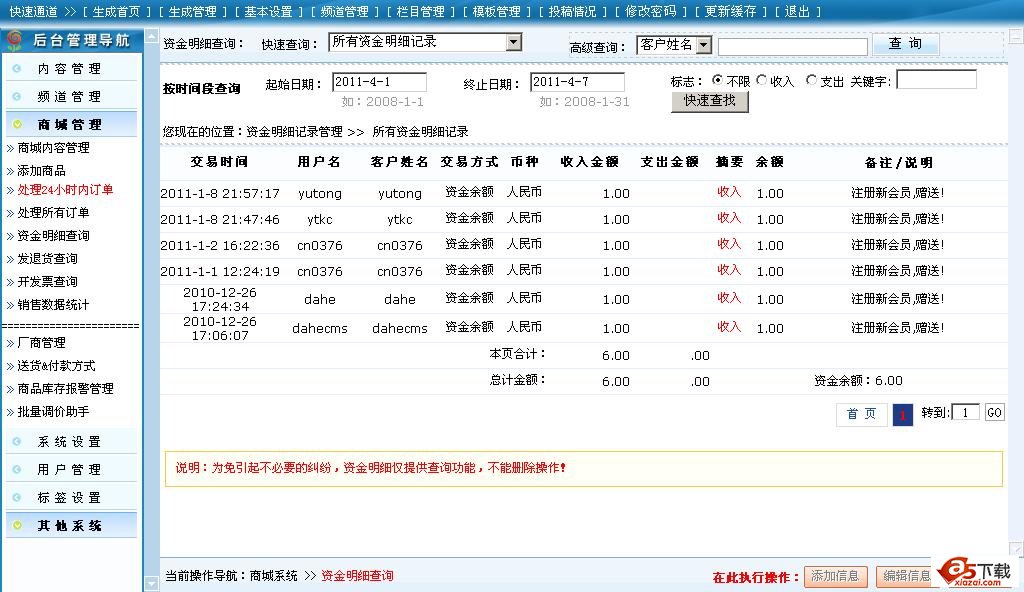
Task: Click the round icon beside 内容管理
Action: (17, 69)
